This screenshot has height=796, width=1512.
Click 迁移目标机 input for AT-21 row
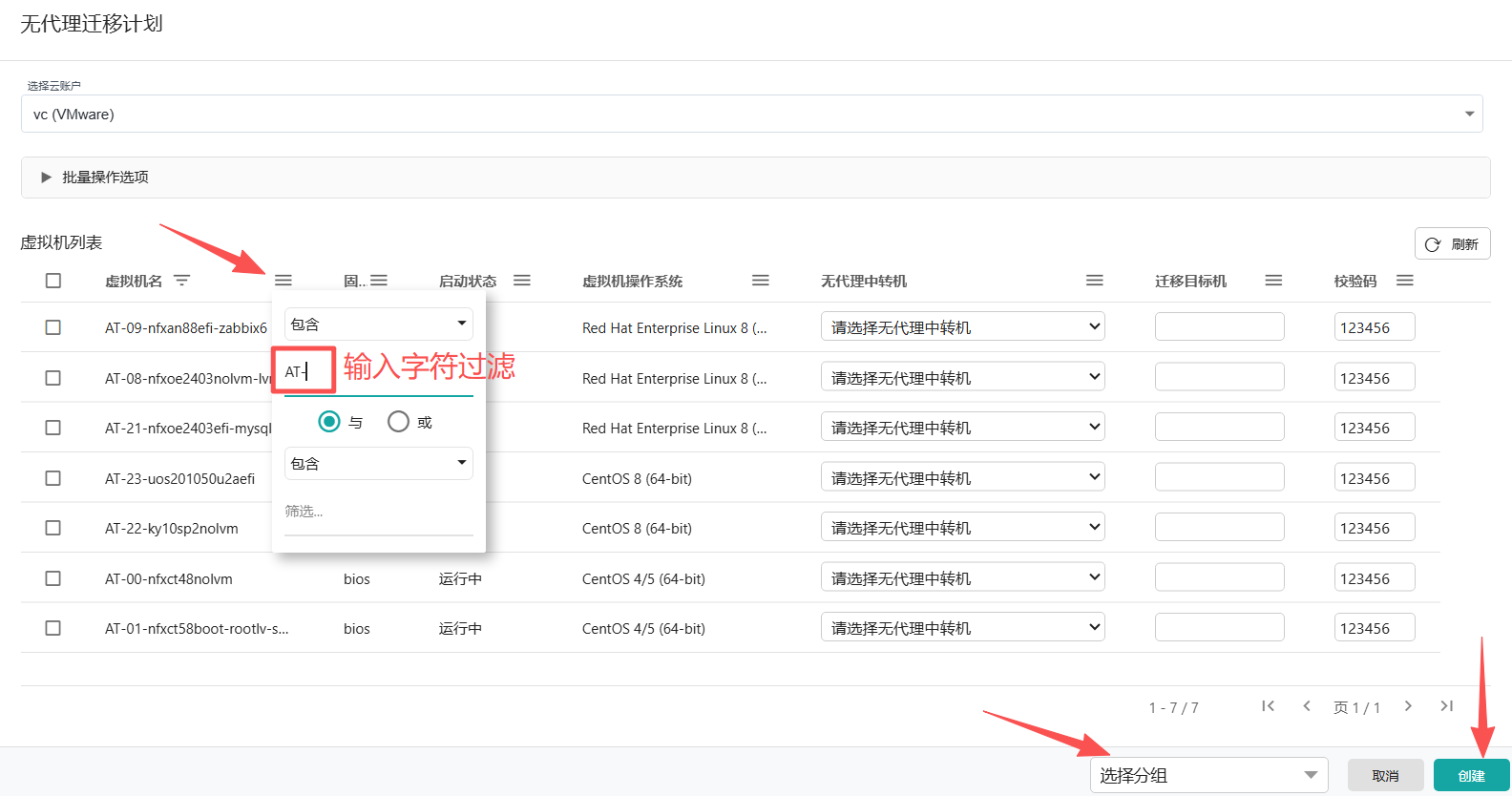click(1220, 427)
